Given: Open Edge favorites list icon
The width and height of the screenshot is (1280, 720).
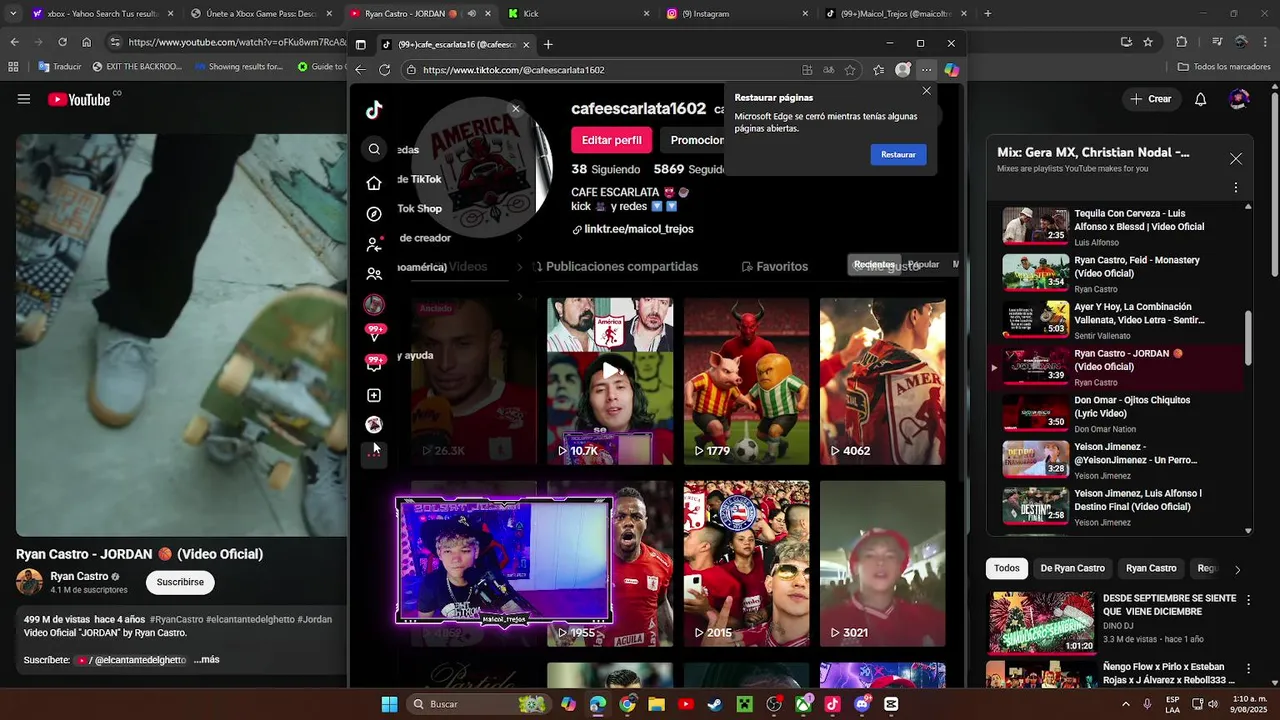Looking at the screenshot, I should [x=878, y=70].
